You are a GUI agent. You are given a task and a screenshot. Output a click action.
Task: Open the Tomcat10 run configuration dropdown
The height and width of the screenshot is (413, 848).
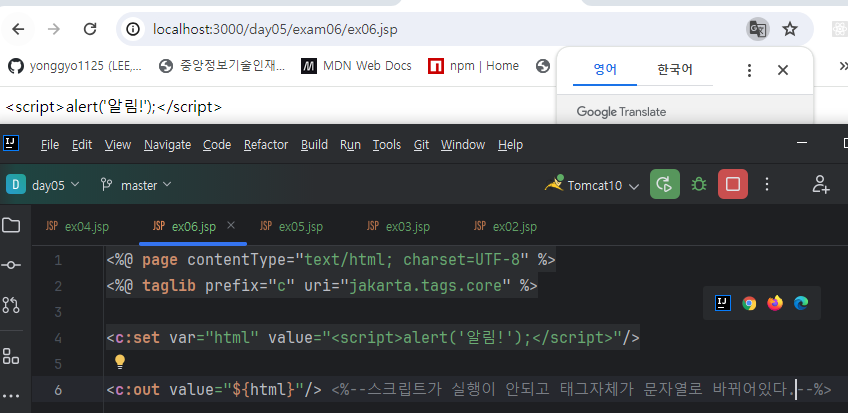pyautogui.click(x=592, y=185)
